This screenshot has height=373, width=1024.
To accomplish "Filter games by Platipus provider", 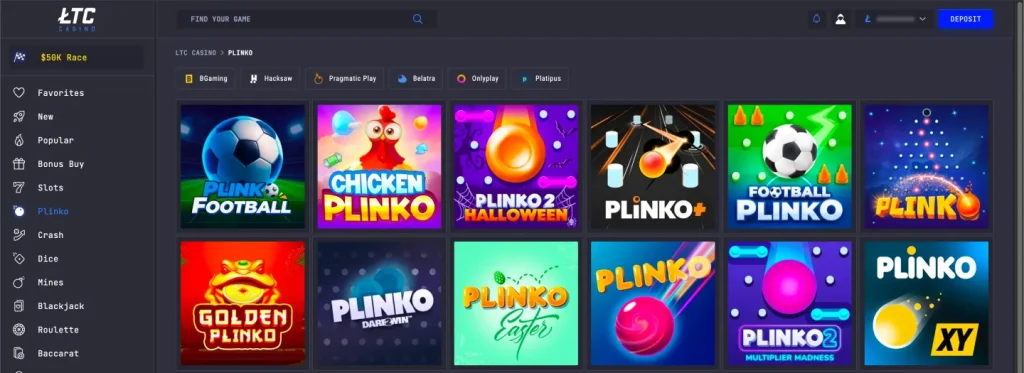I will 539,78.
